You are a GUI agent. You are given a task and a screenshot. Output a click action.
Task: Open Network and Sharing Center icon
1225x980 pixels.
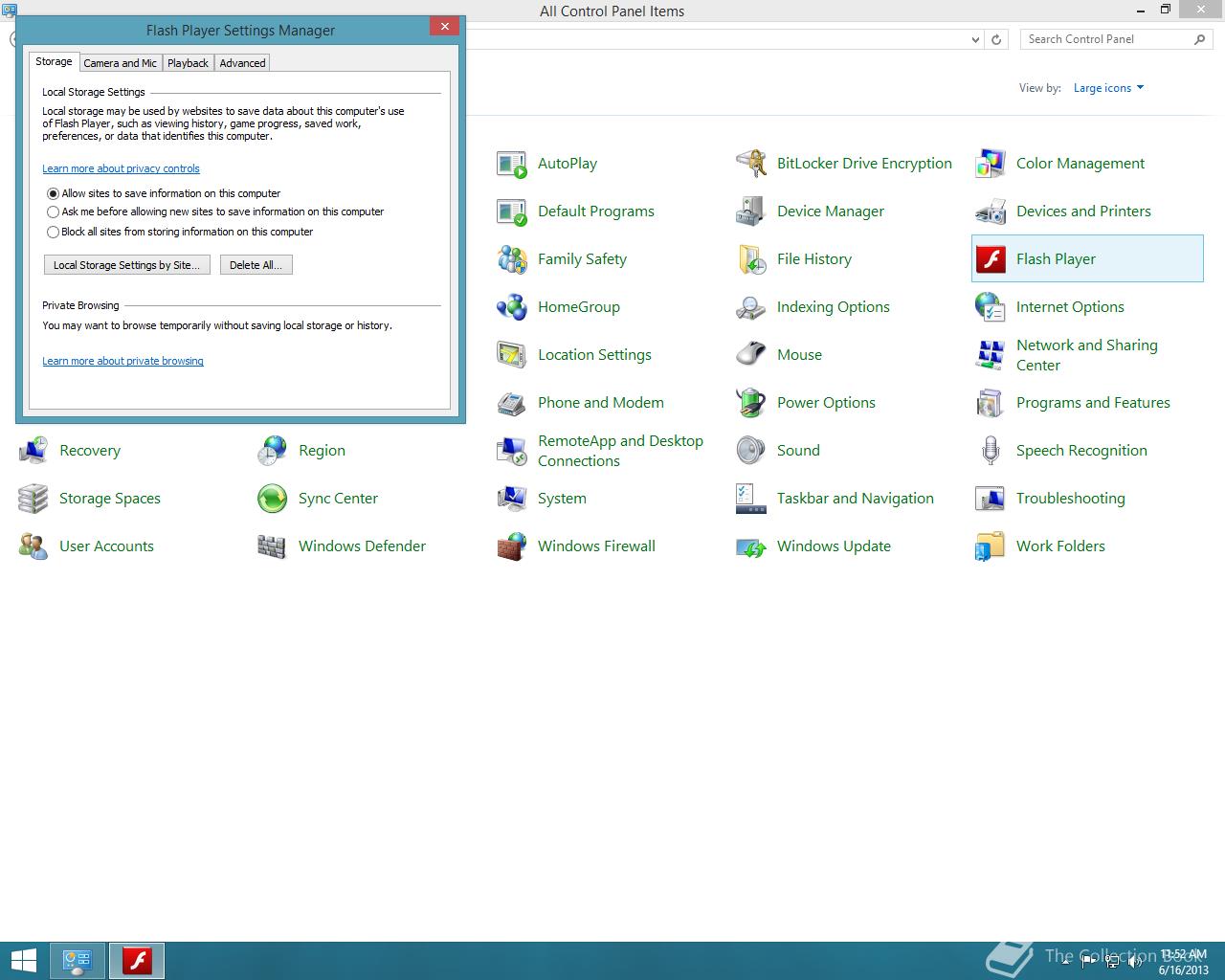tap(991, 355)
